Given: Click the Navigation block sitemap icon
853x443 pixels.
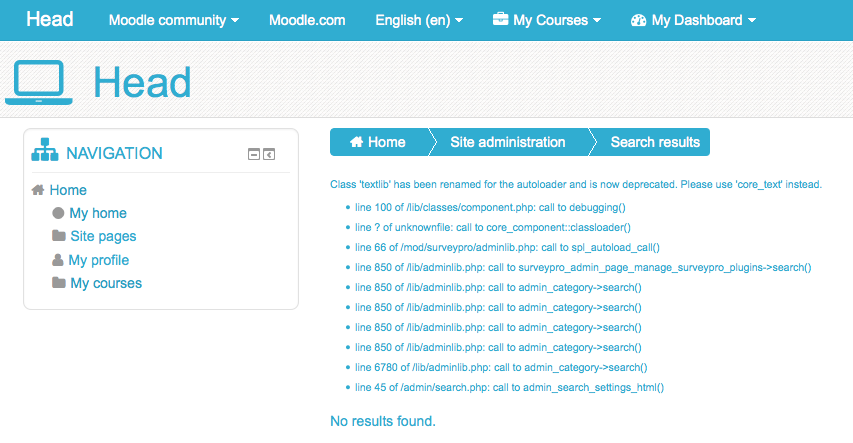Looking at the screenshot, I should [x=45, y=150].
